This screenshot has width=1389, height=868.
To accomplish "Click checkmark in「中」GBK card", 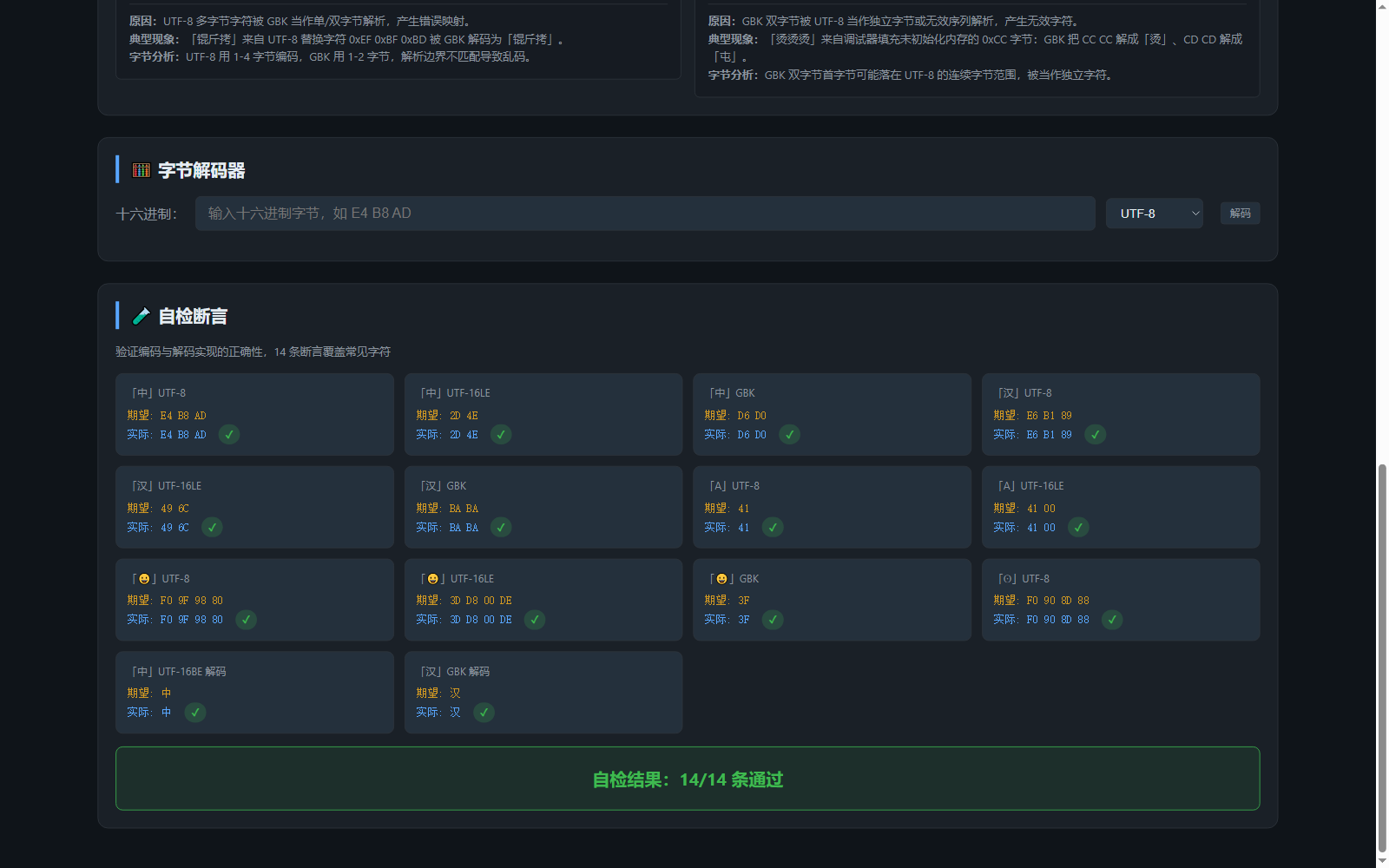I will point(789,435).
